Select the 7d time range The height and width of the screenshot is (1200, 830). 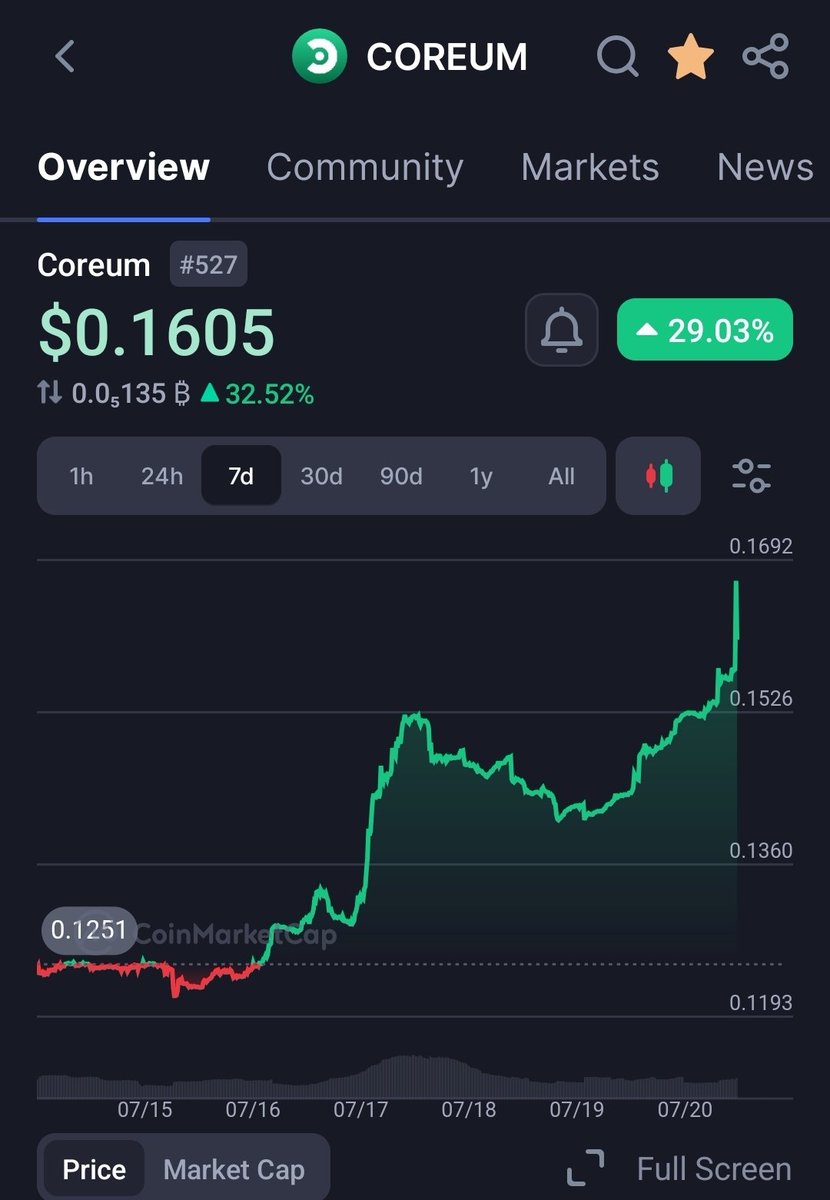[x=241, y=476]
